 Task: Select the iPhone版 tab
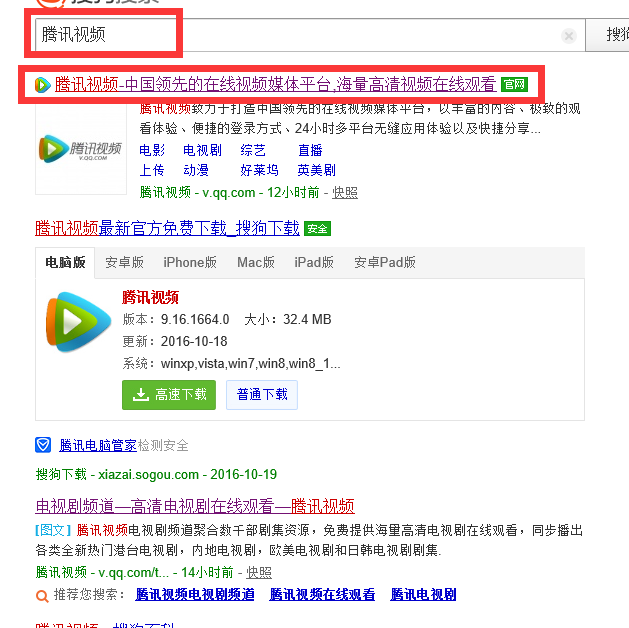190,263
